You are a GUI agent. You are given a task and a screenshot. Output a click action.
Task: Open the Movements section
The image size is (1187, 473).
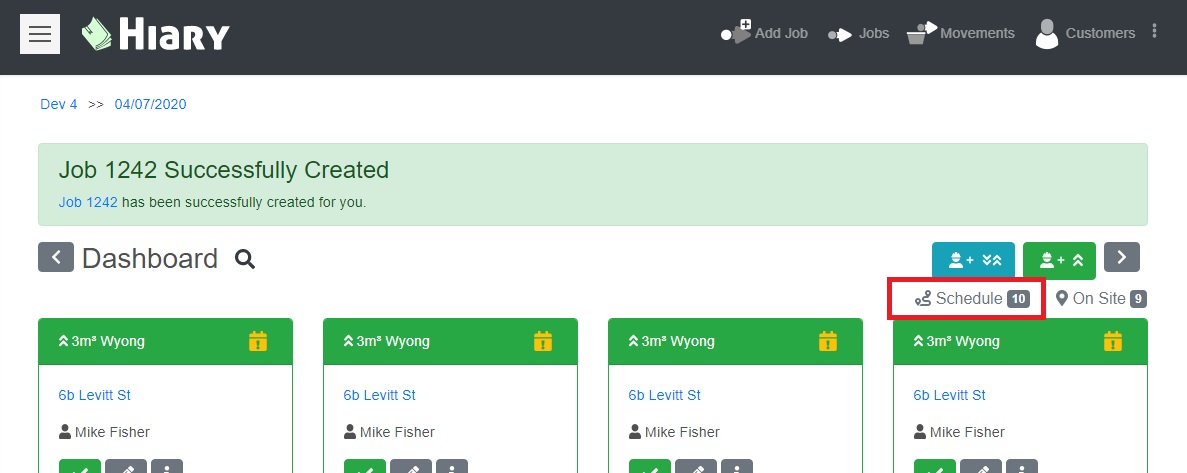point(961,33)
